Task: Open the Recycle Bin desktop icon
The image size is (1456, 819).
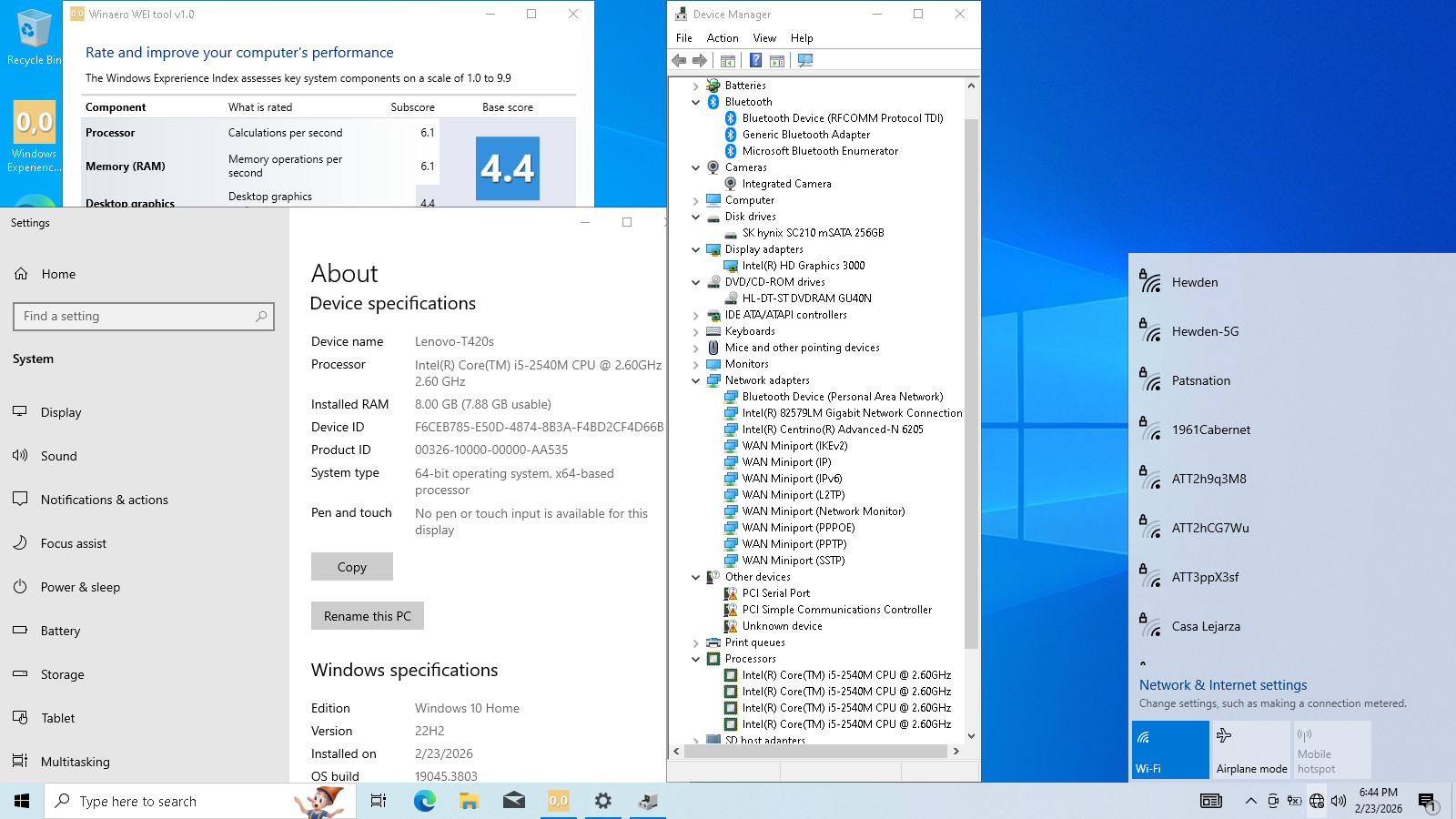Action: click(33, 36)
